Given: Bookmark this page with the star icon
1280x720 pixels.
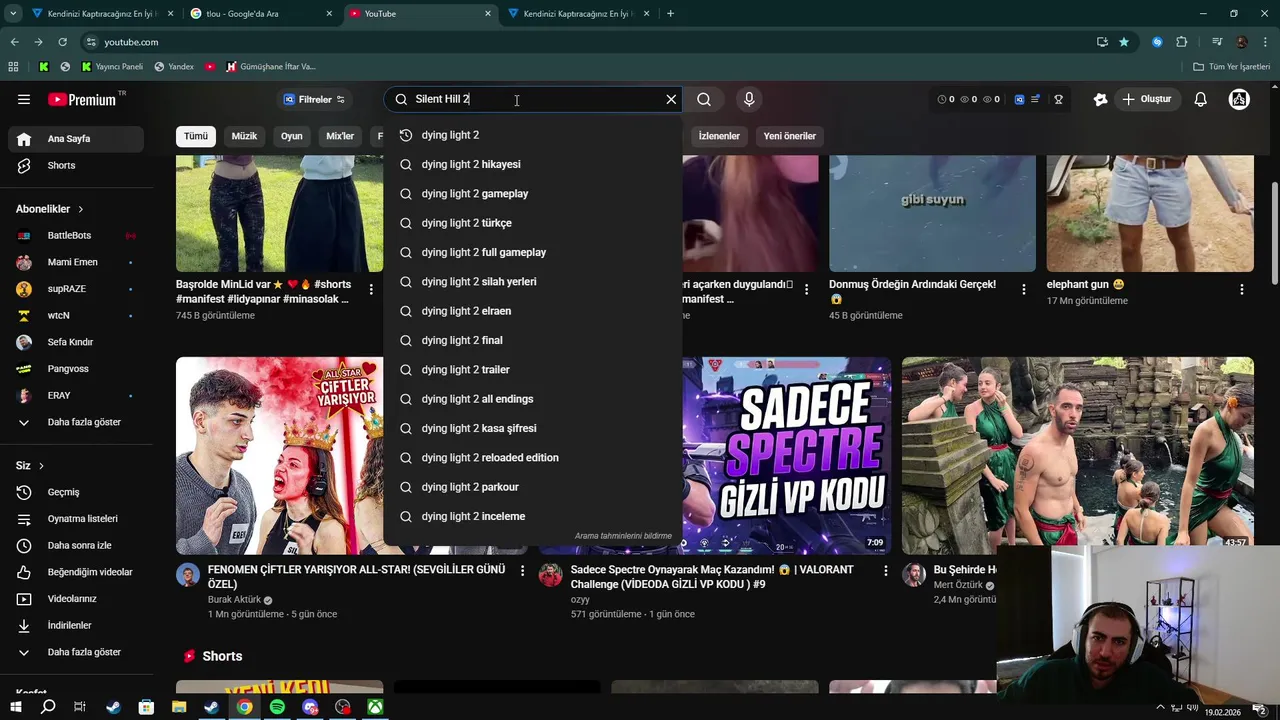Looking at the screenshot, I should (x=1124, y=42).
